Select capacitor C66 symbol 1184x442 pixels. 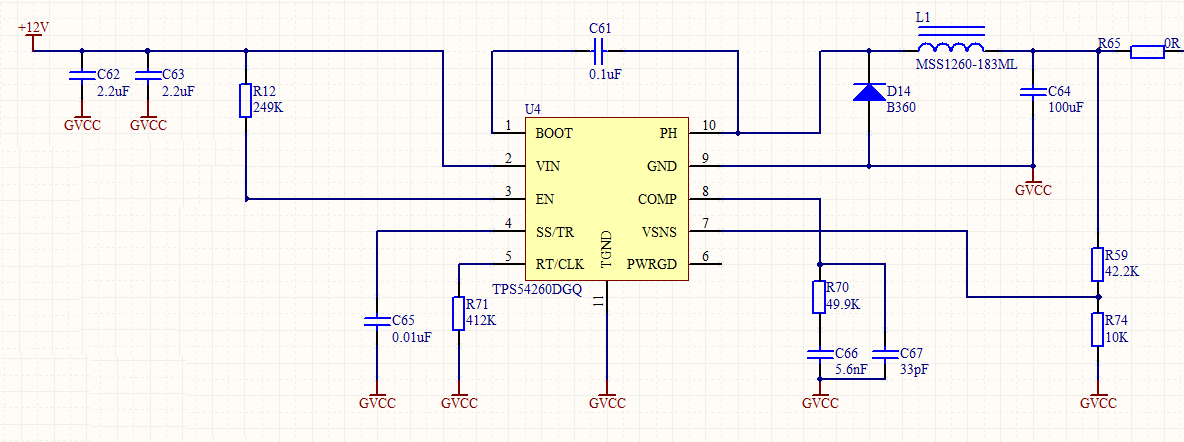coord(819,354)
